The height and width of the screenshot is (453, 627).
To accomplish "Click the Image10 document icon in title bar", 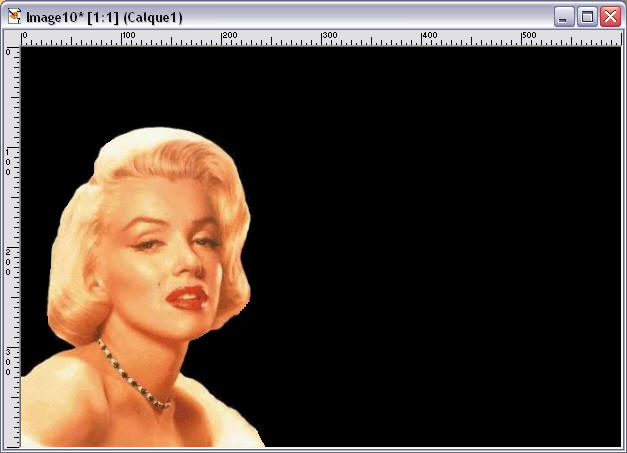I will 14,17.
